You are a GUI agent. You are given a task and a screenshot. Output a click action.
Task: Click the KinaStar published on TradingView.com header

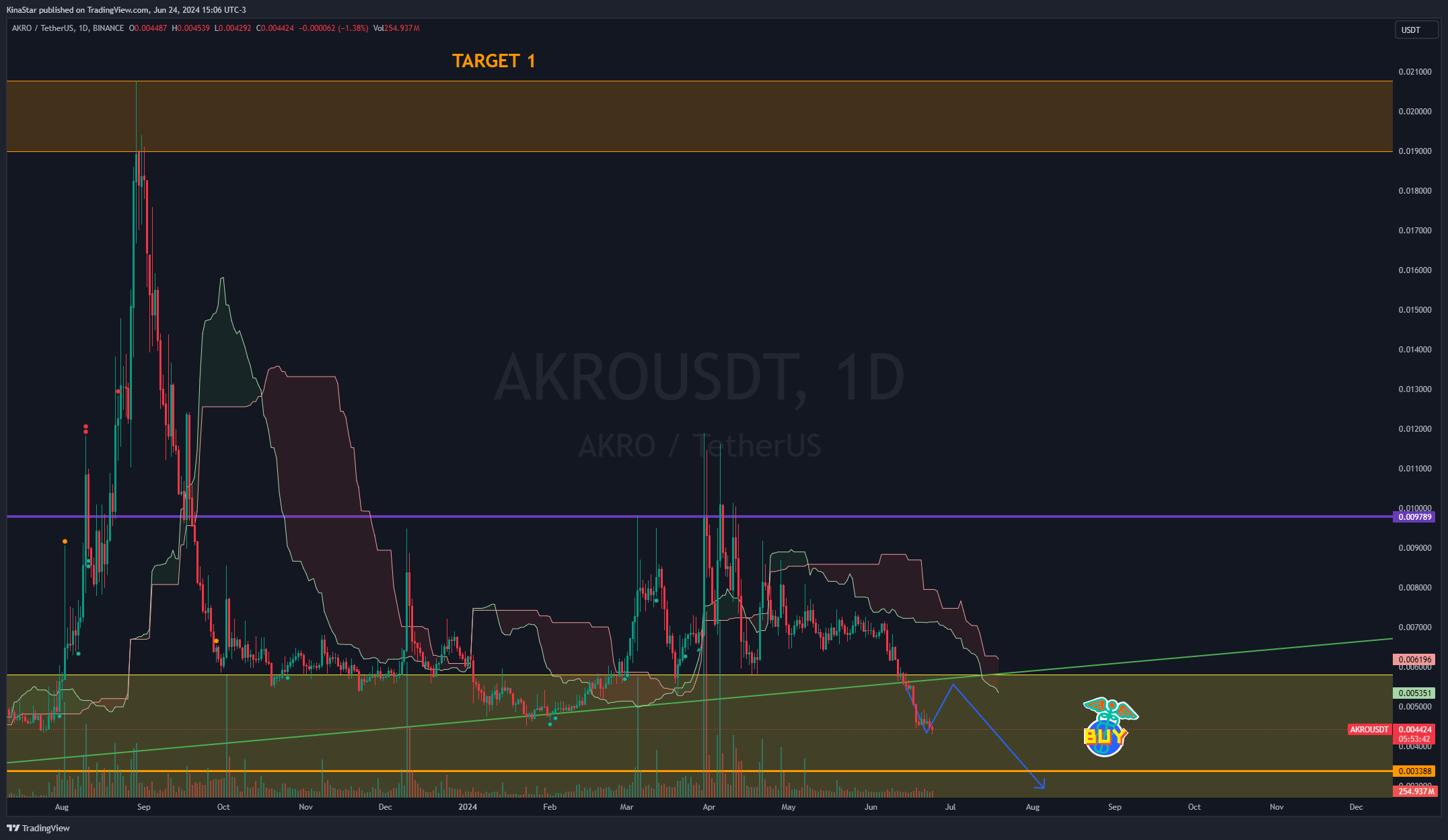pos(126,10)
